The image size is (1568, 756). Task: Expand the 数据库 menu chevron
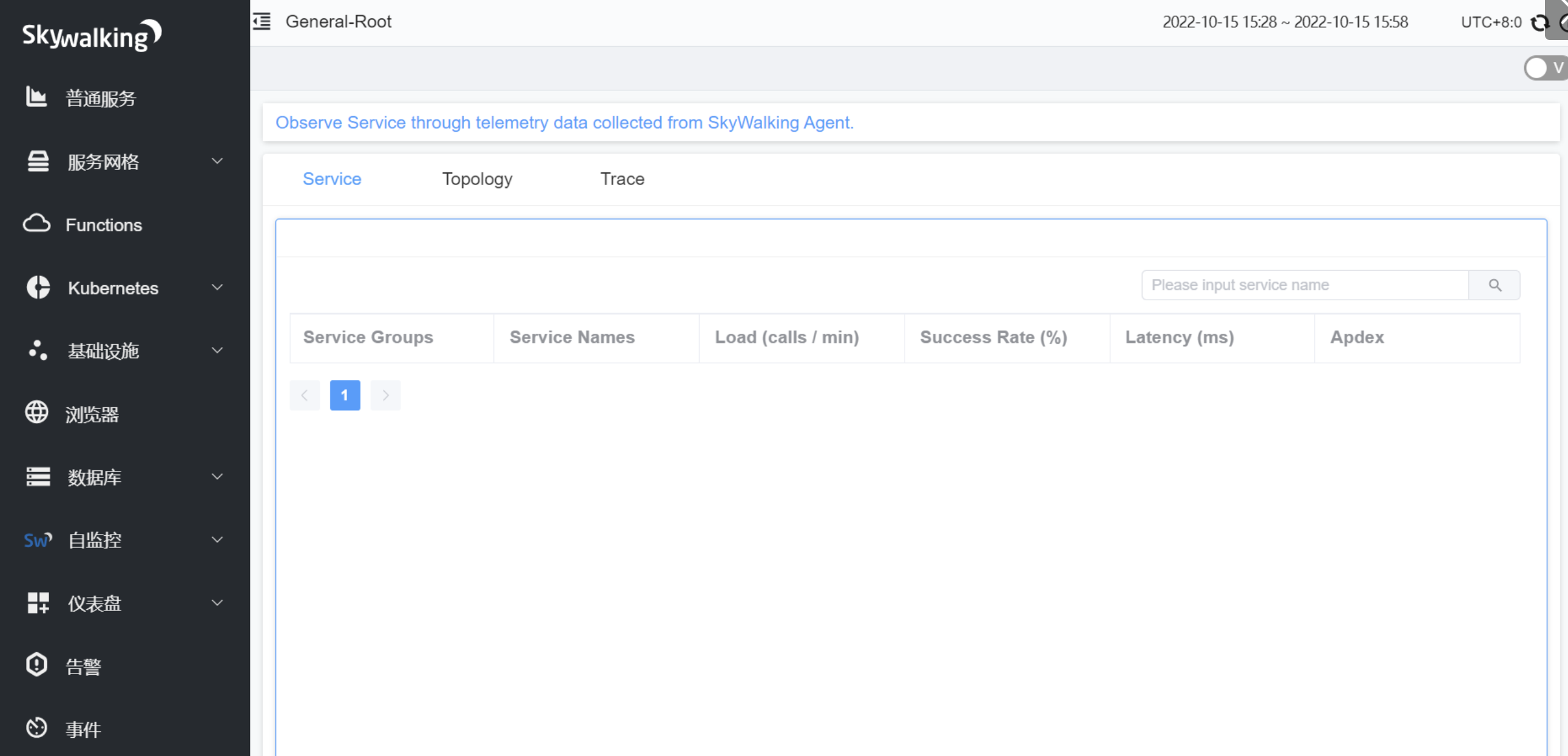click(217, 477)
